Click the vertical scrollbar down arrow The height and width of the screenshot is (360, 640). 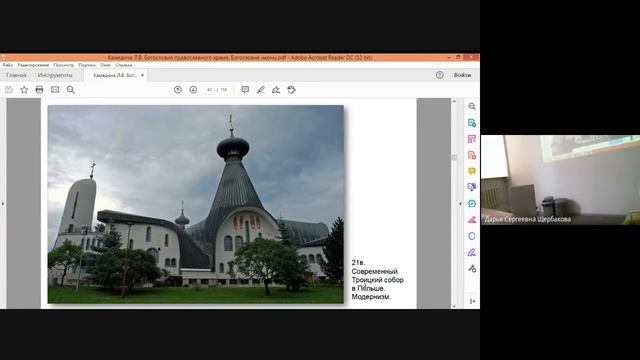(454, 306)
